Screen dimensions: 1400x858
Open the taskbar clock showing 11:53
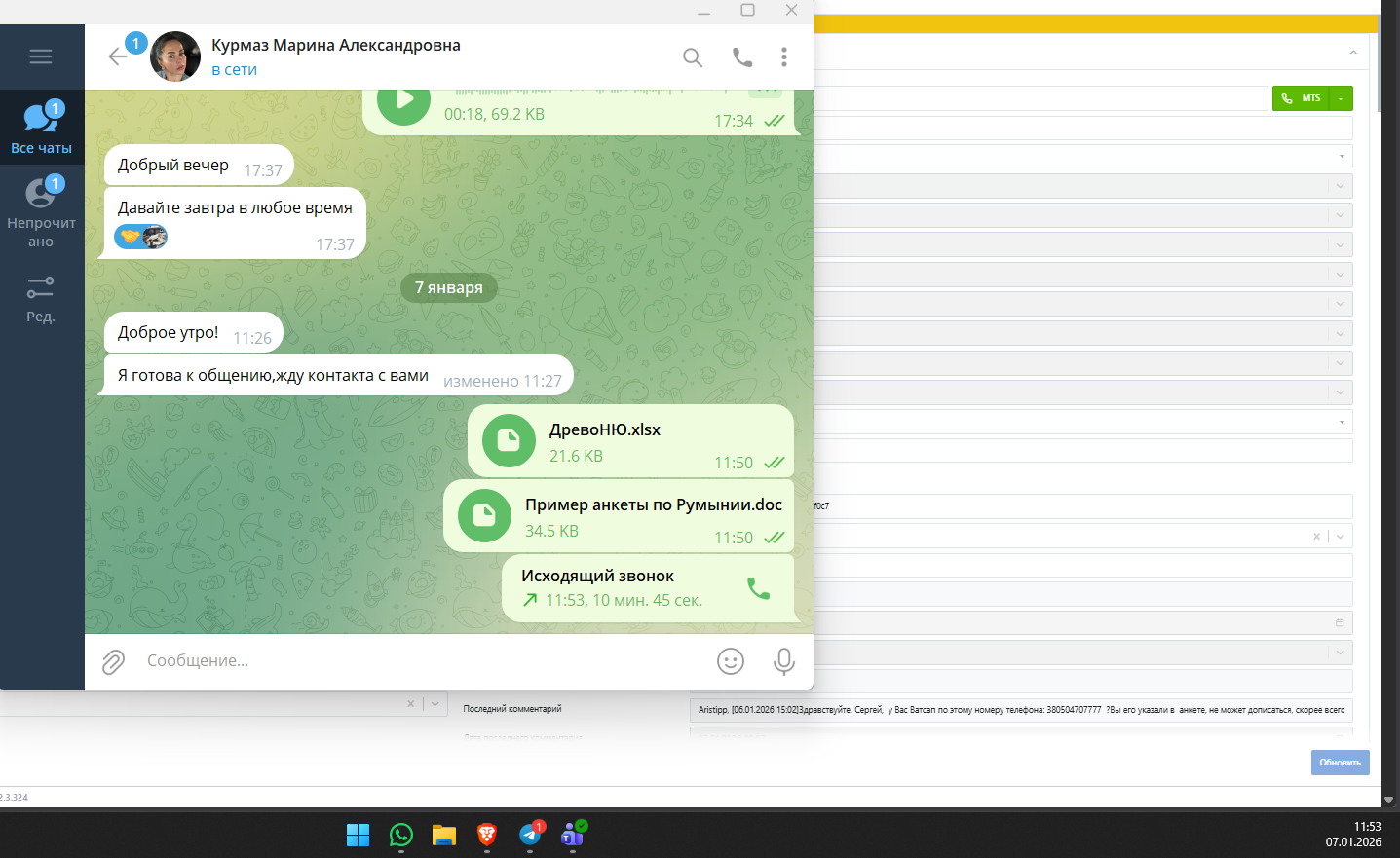pos(1353,835)
